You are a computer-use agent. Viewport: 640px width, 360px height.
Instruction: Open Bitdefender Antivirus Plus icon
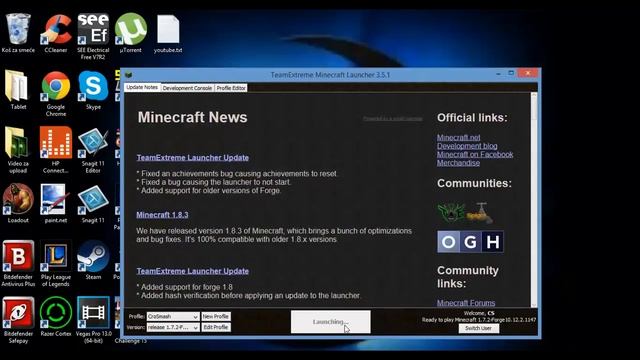click(x=18, y=263)
